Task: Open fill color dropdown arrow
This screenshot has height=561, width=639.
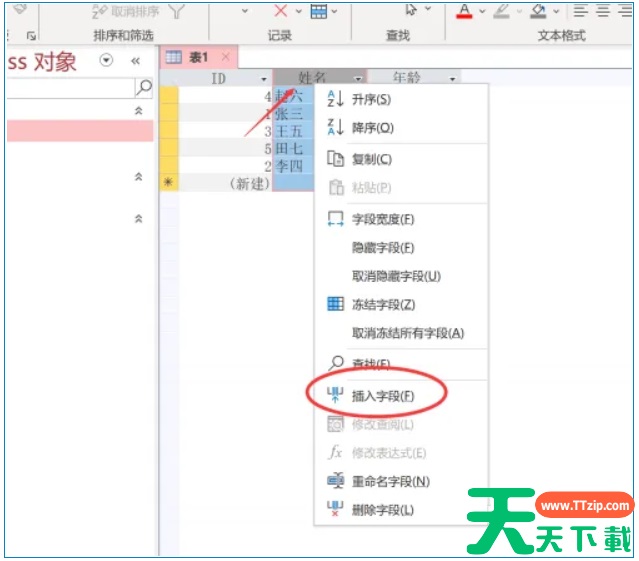Action: [x=556, y=11]
